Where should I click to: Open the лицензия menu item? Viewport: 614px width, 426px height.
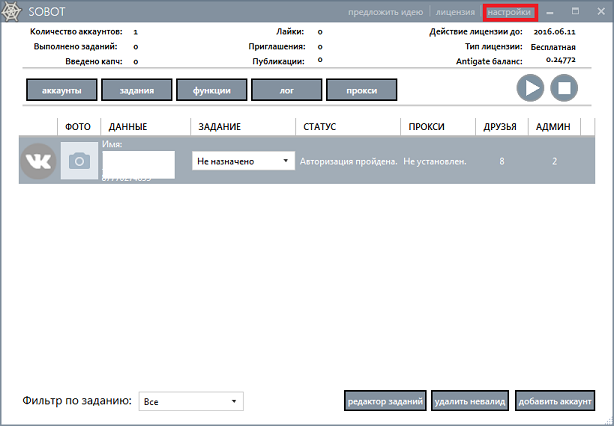[x=455, y=12]
